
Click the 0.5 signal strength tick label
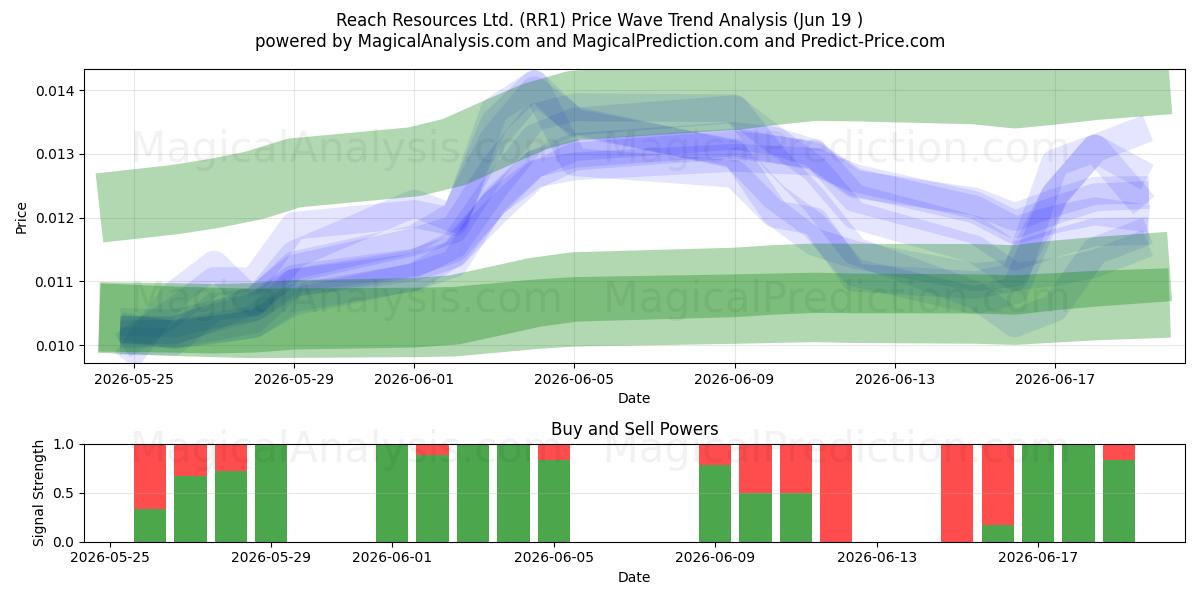point(64,493)
